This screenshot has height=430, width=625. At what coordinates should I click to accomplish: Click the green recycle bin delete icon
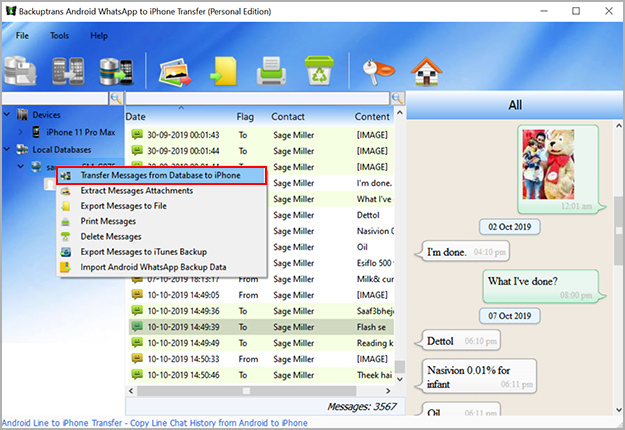coord(319,71)
